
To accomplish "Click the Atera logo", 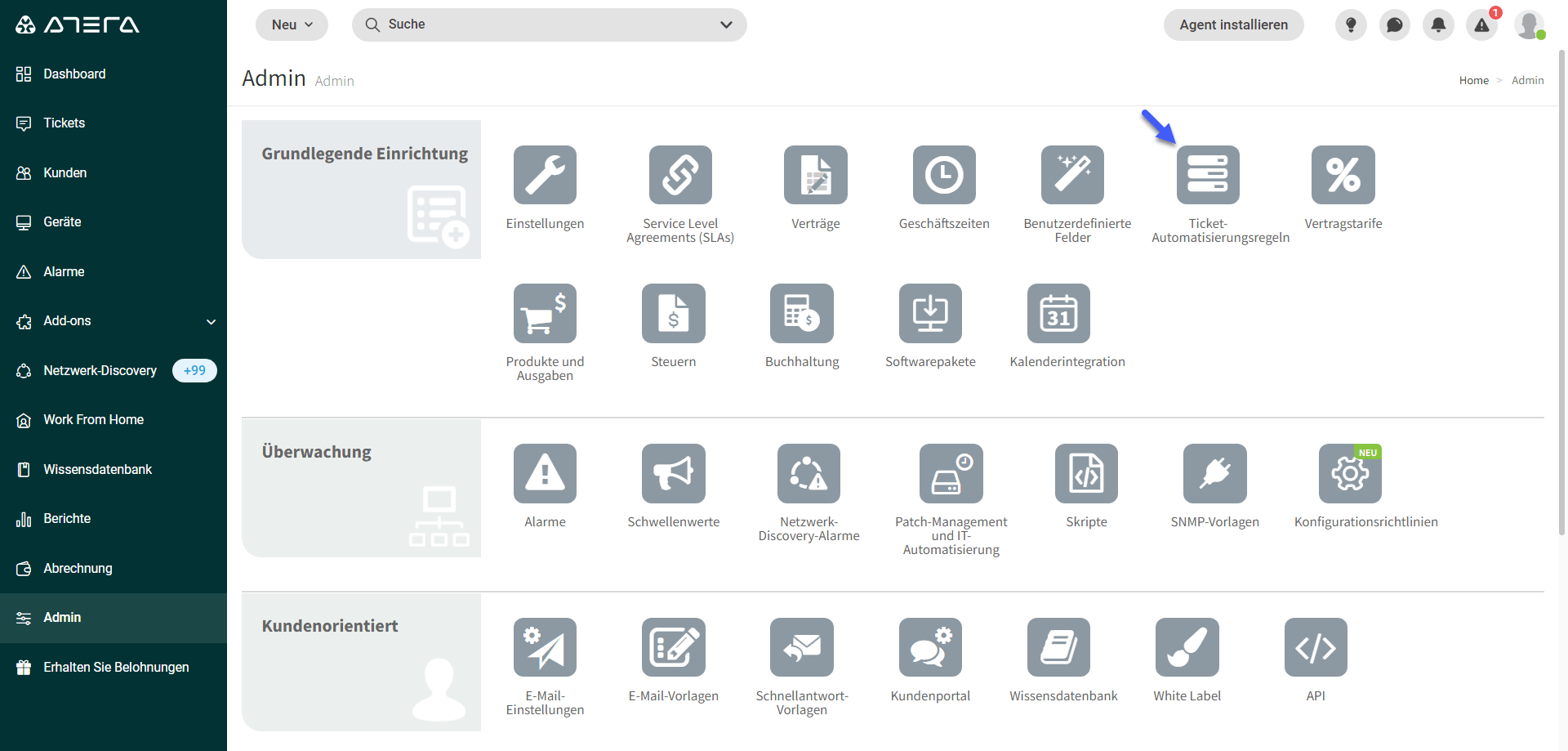I will pos(78,25).
